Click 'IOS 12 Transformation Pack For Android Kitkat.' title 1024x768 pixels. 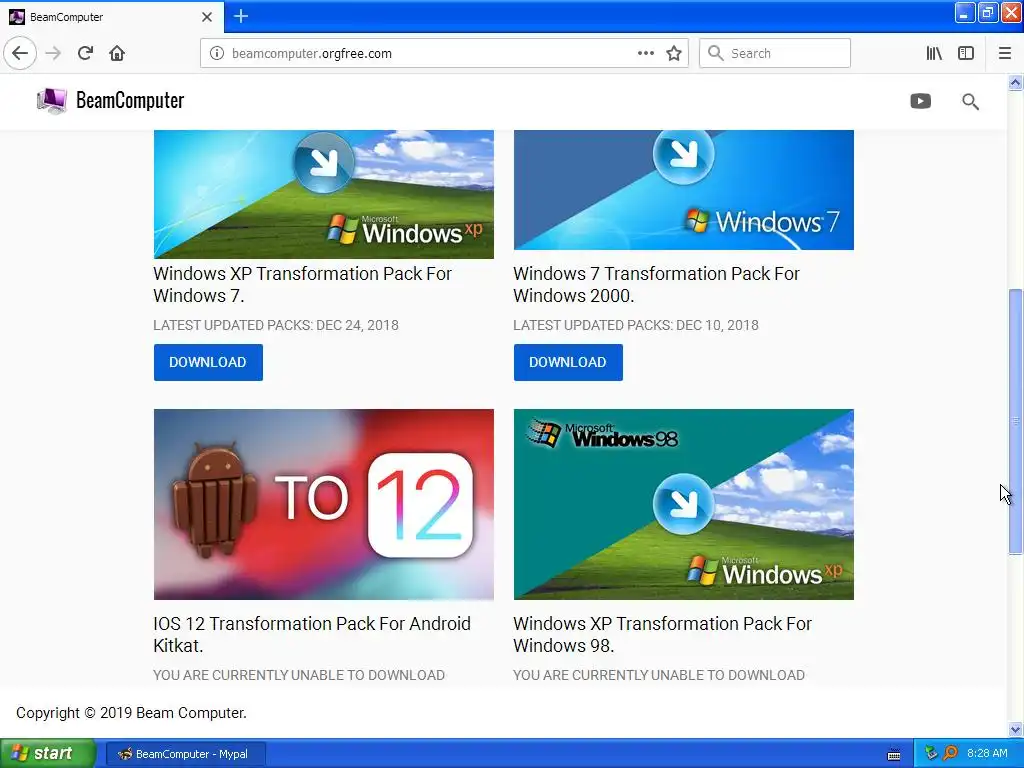pyautogui.click(x=312, y=635)
